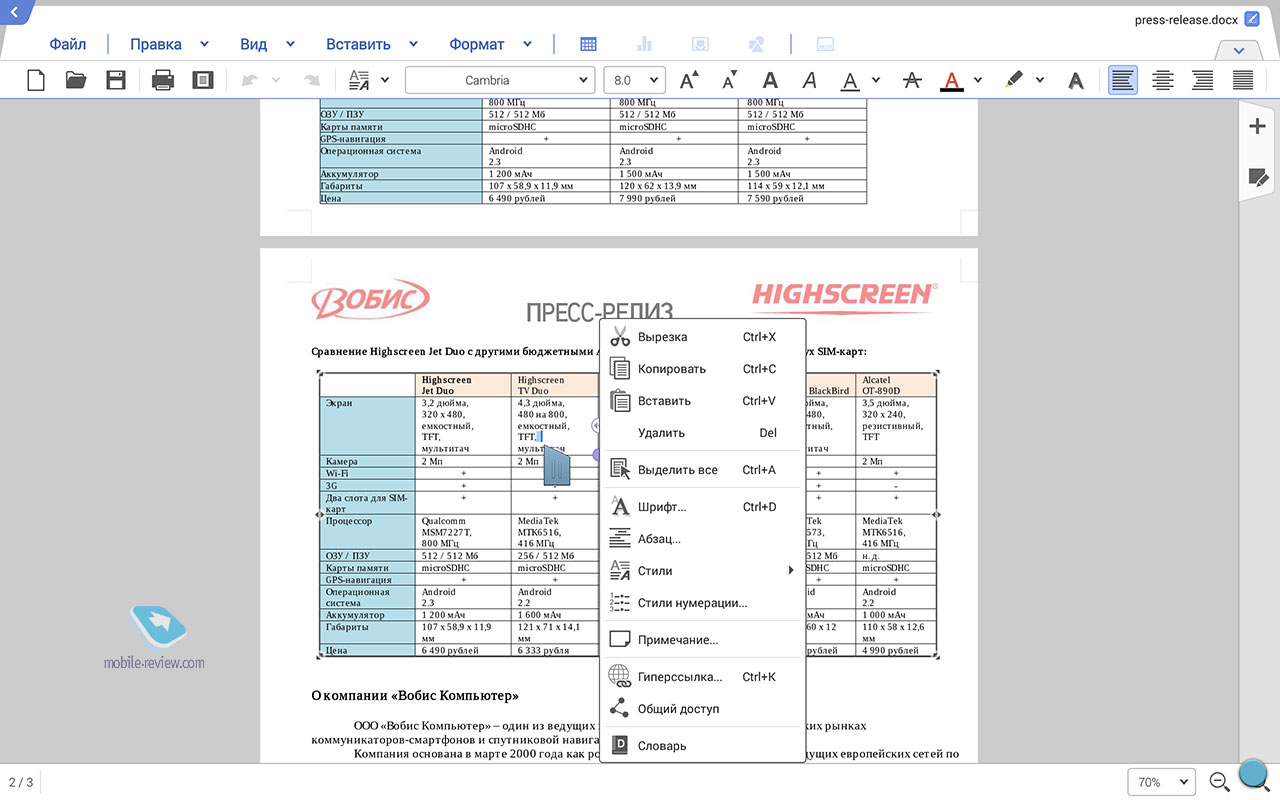Open the paragraph styles icon in toolbar
The image size is (1280, 800).
(x=358, y=80)
